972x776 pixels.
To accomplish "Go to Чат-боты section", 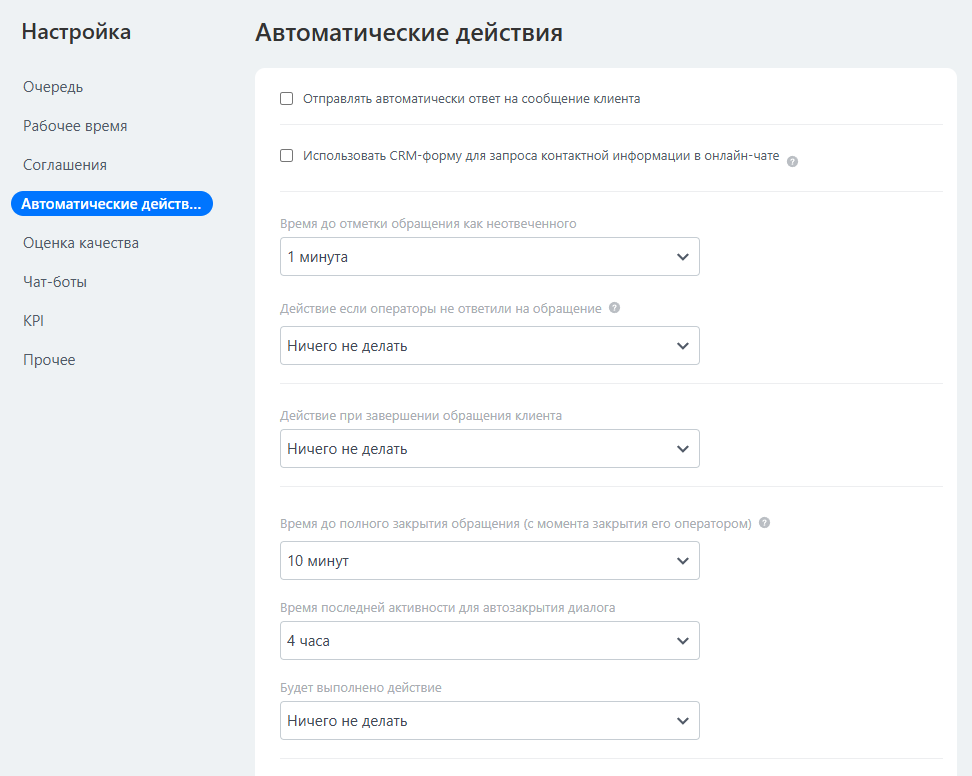I will [55, 282].
